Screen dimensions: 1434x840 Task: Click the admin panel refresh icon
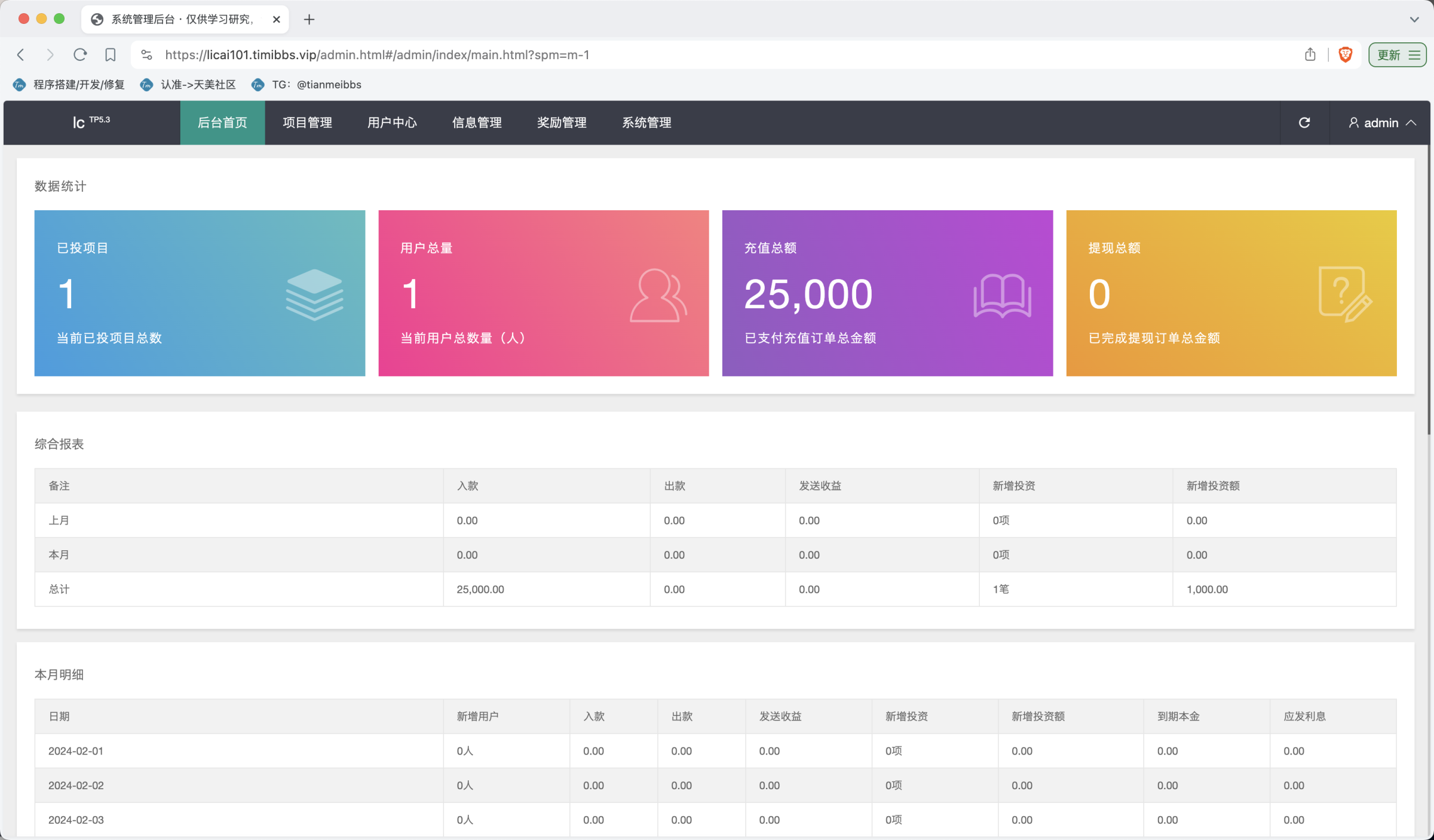[1304, 122]
